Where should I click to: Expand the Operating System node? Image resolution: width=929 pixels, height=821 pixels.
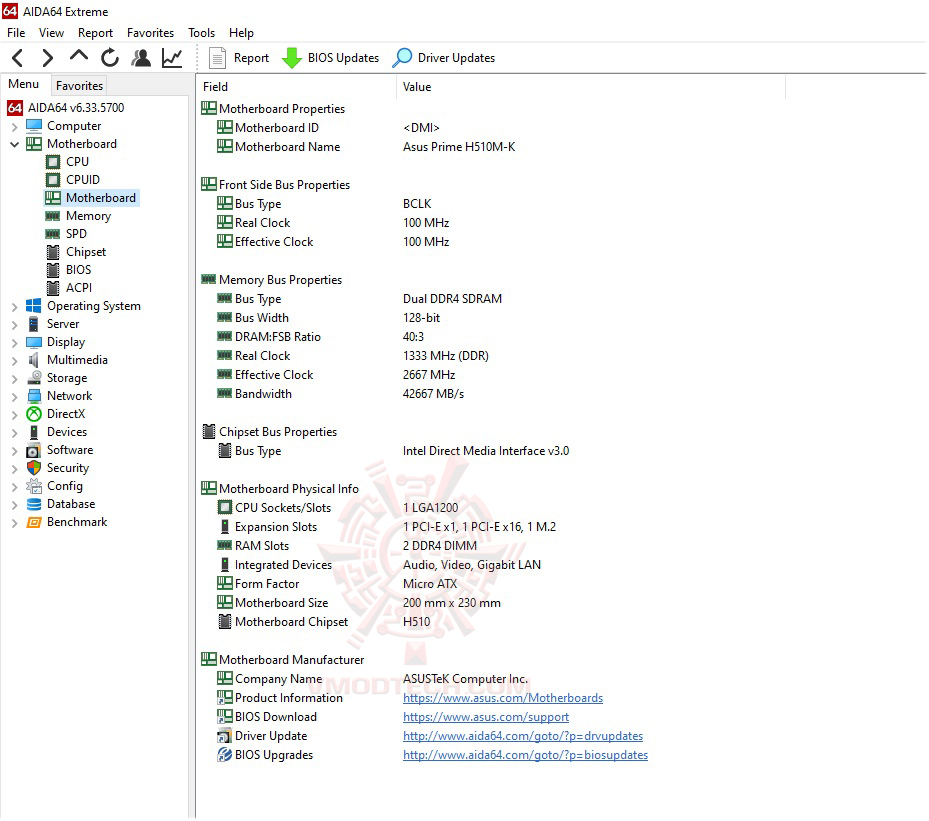click(15, 307)
